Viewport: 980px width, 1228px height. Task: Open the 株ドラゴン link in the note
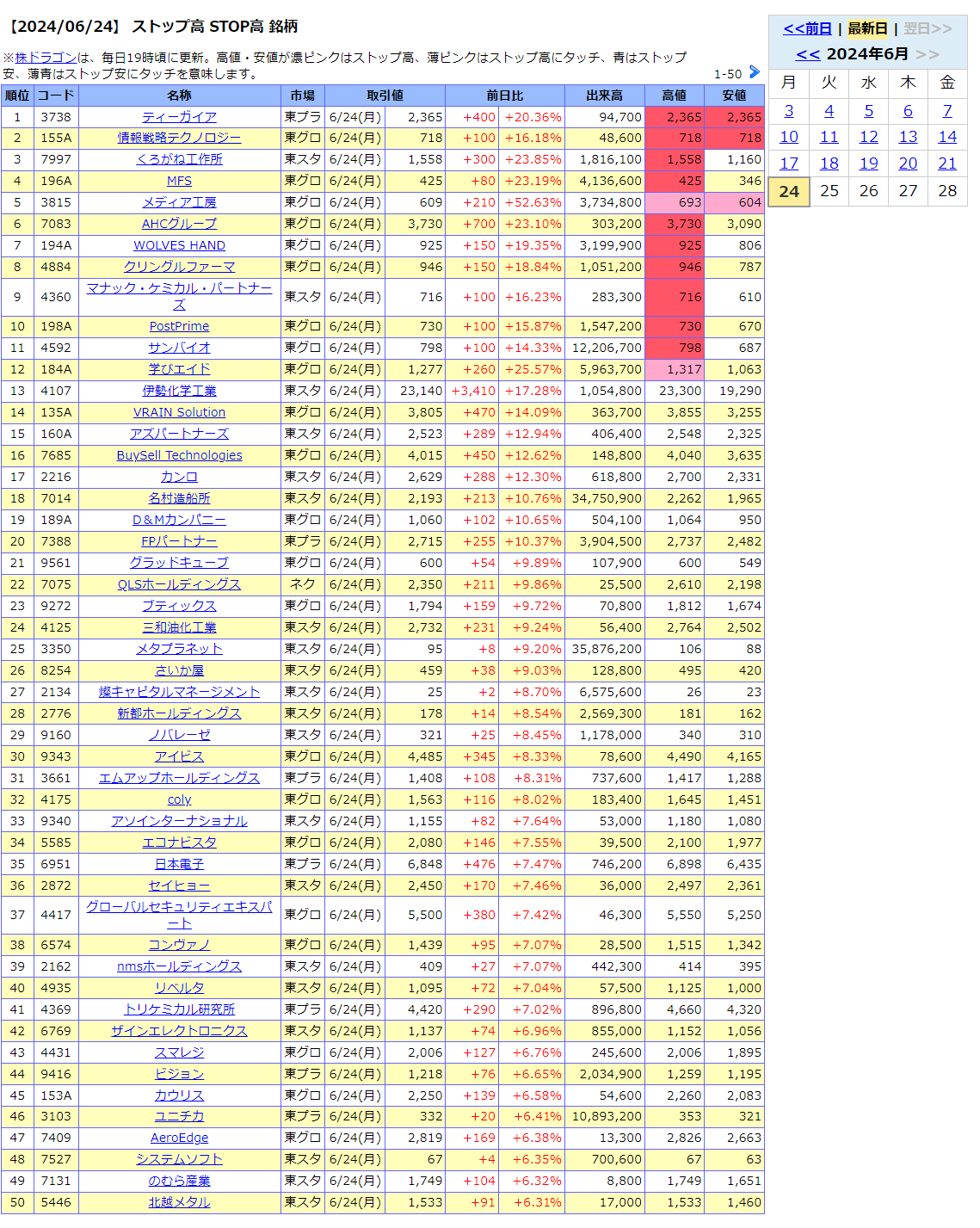(x=46, y=58)
